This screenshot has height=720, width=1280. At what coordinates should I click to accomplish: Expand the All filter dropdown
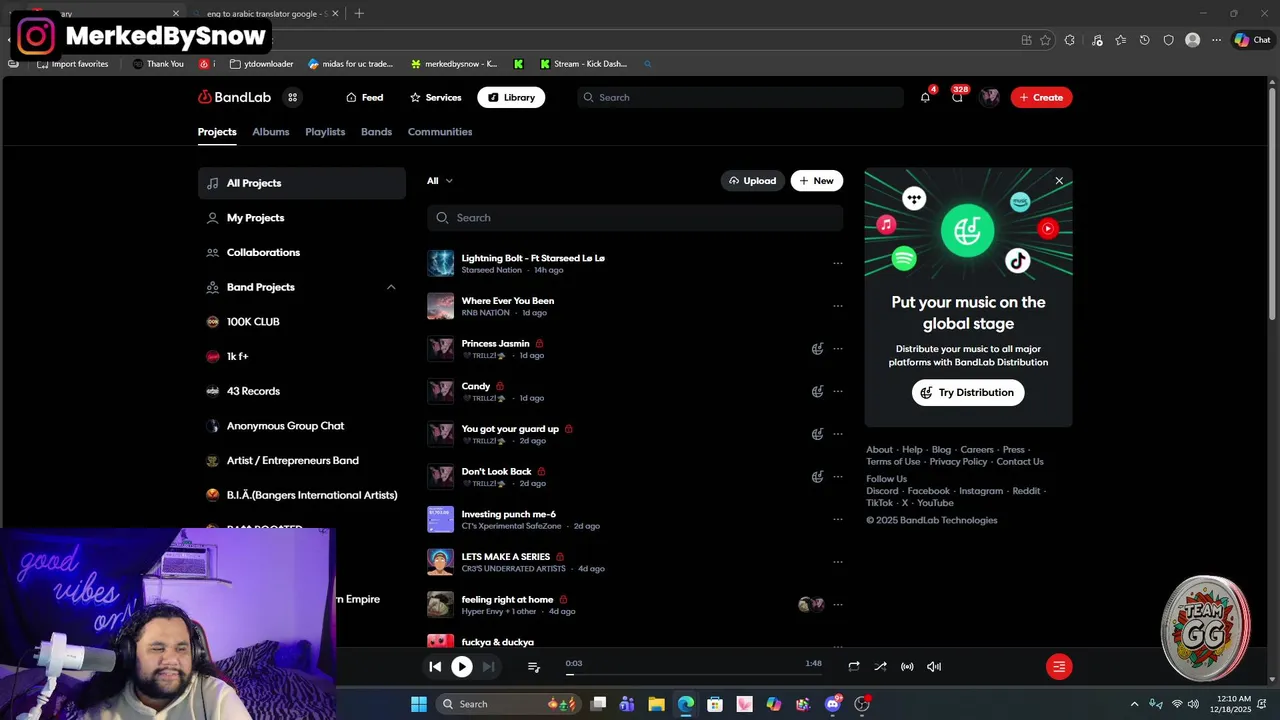(440, 181)
